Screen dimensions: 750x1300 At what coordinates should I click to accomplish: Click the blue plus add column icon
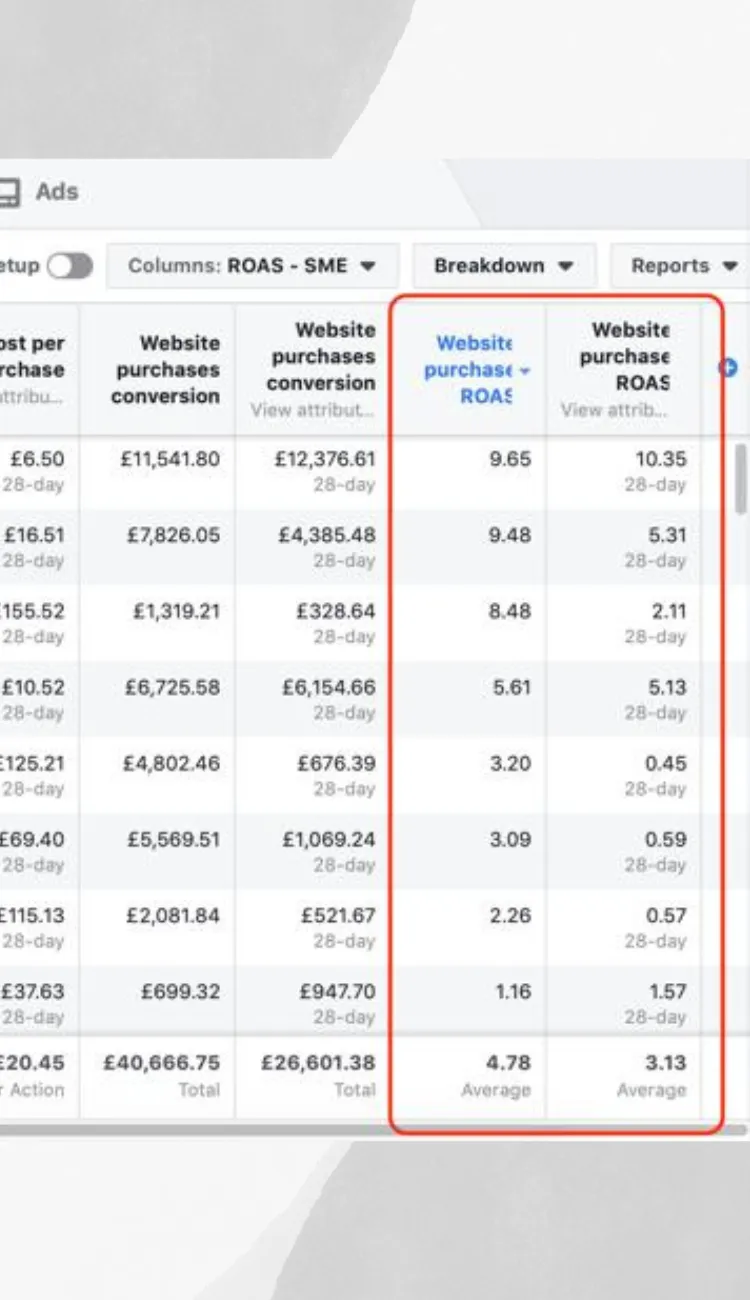pyautogui.click(x=728, y=368)
